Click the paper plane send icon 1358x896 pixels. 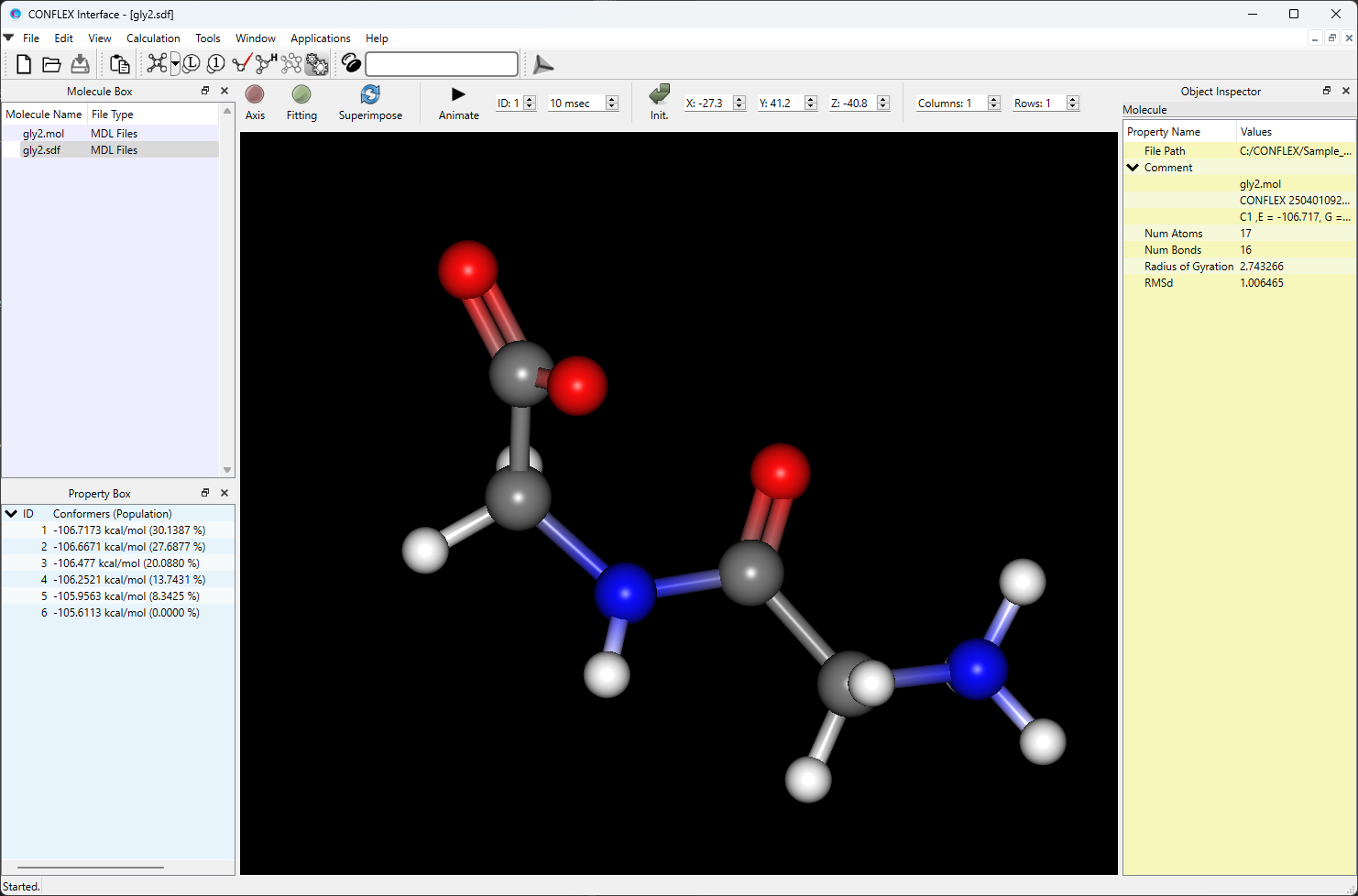pos(543,64)
